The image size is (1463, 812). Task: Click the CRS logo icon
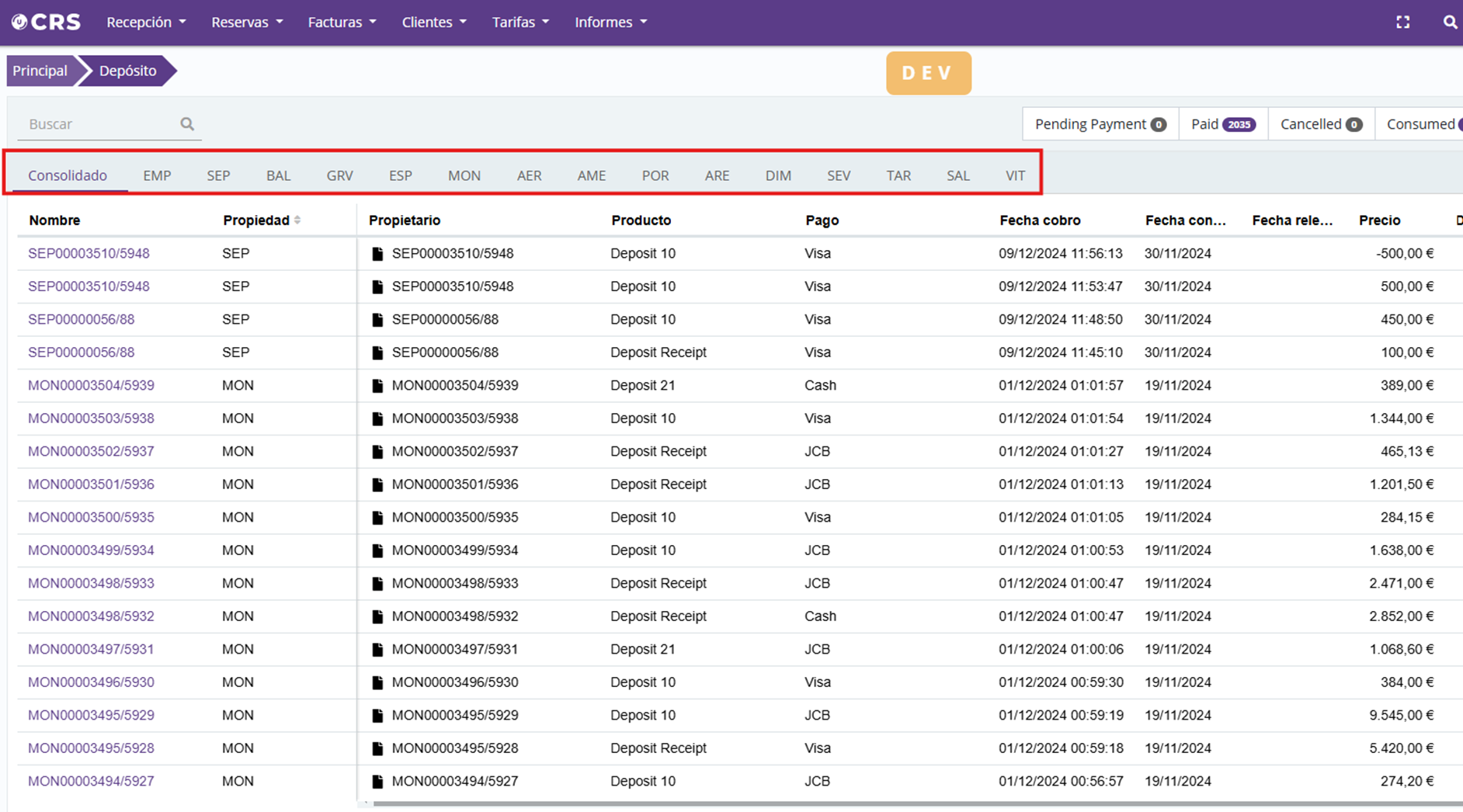(20, 22)
